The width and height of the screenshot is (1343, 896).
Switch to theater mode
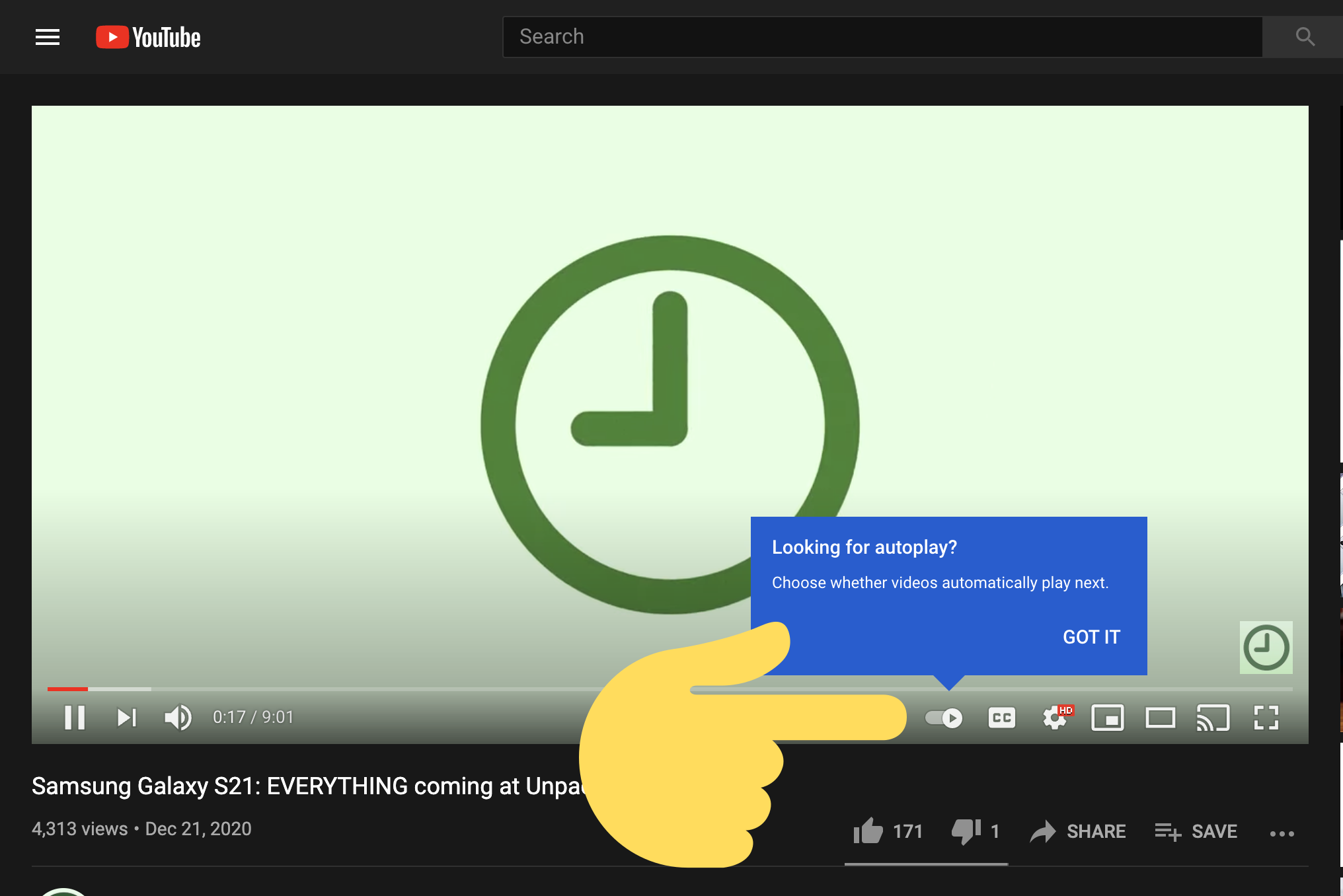1161,718
